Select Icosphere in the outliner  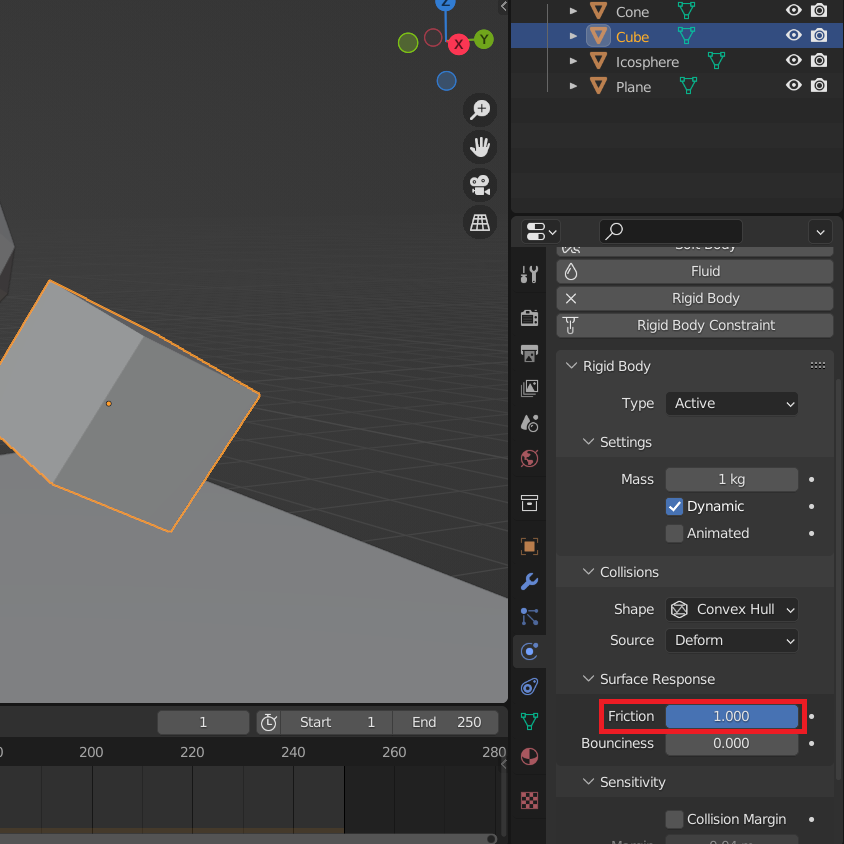(x=647, y=62)
